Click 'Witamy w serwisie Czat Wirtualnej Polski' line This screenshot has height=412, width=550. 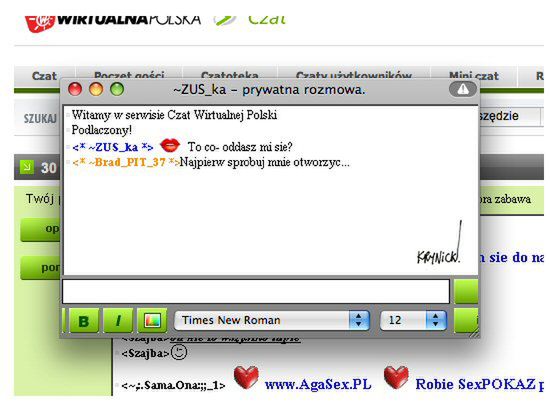pos(174,115)
